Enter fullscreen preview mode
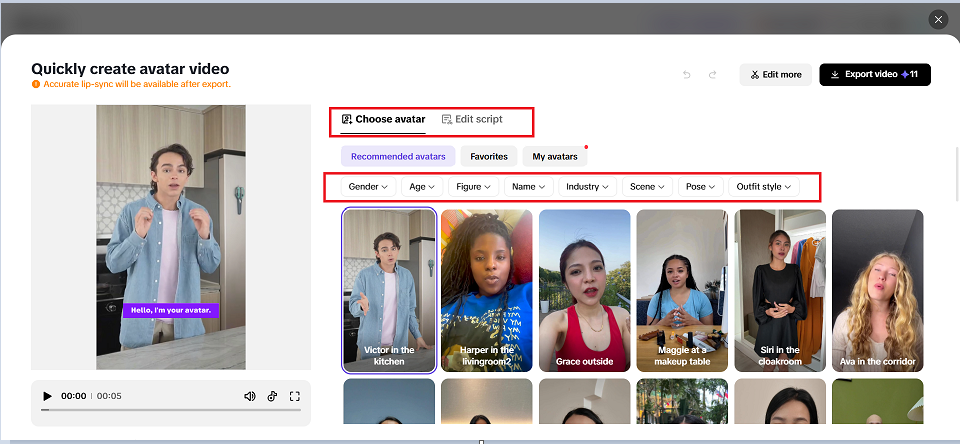 click(295, 396)
